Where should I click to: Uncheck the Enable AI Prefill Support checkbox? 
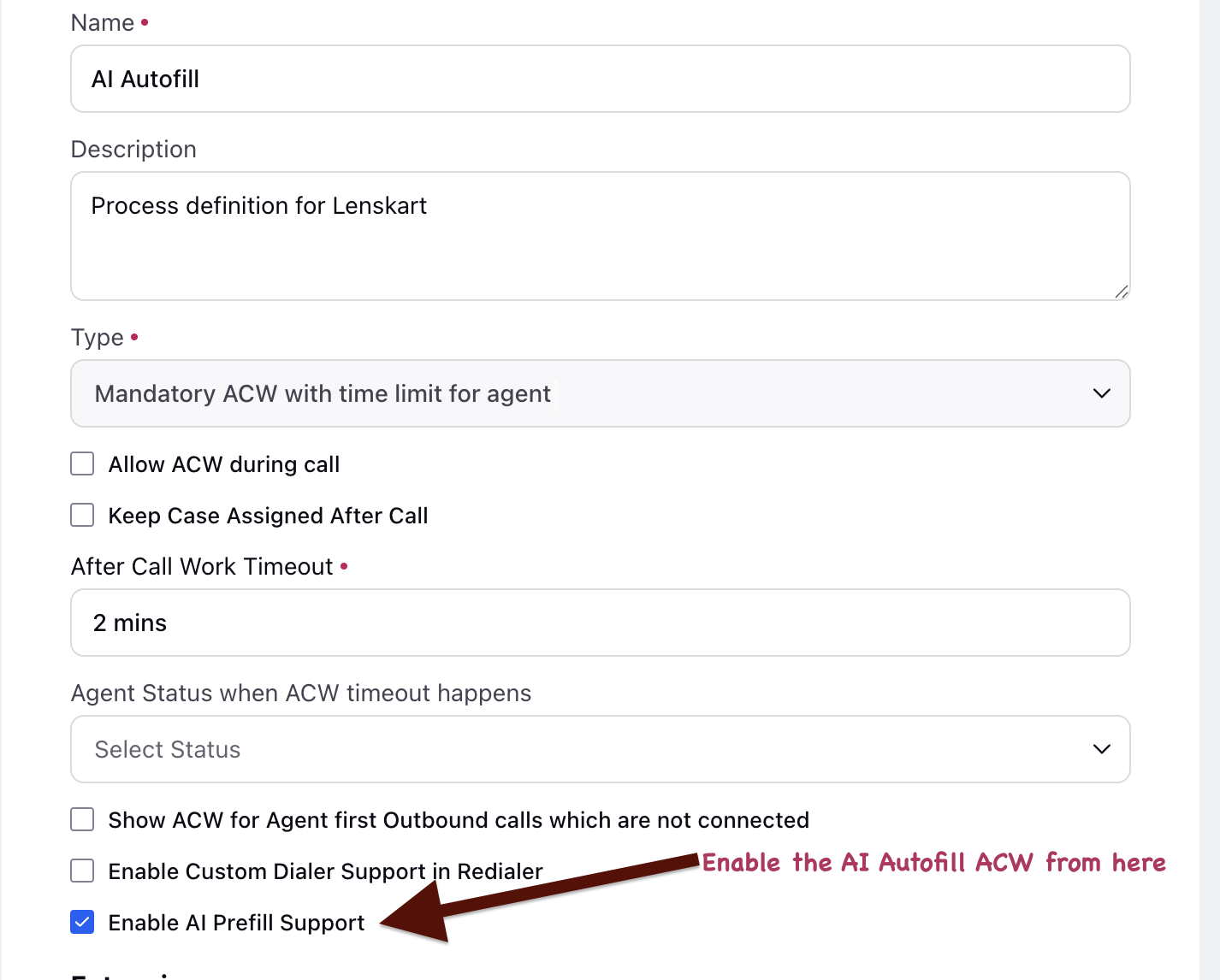[82, 923]
